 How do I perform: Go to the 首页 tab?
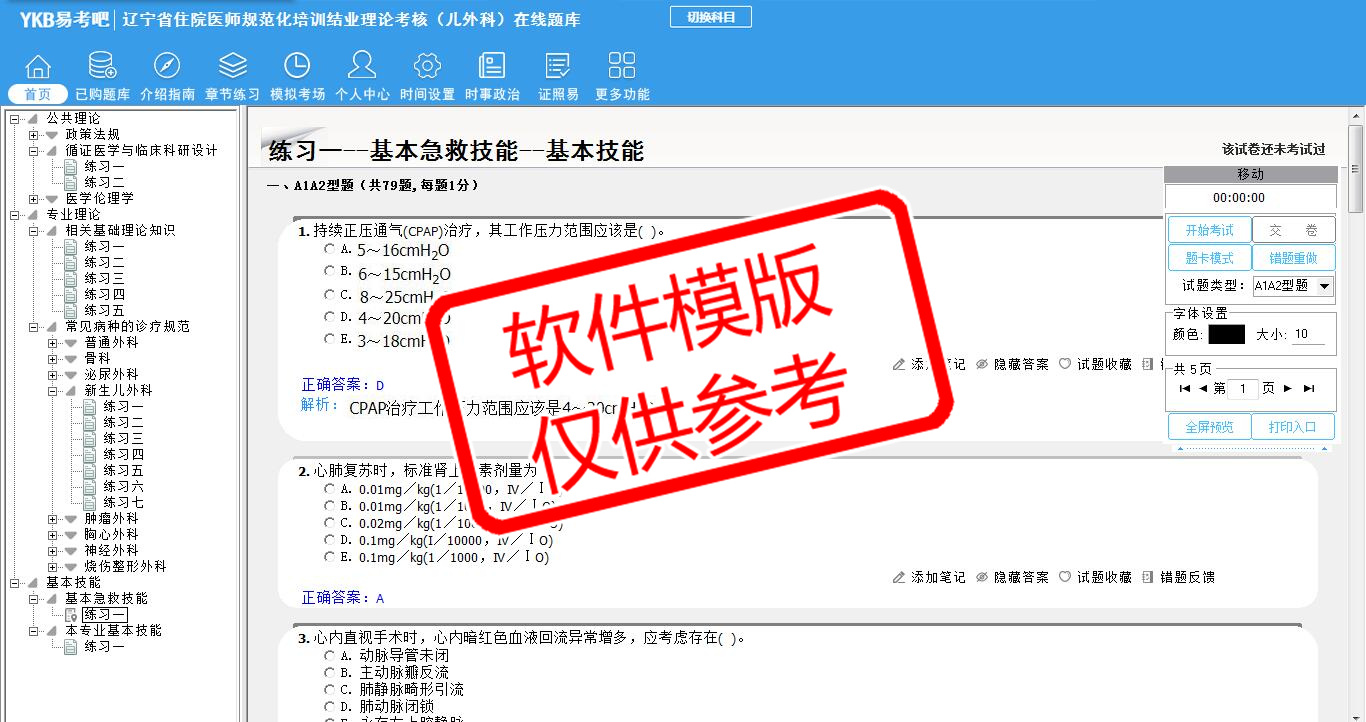38,95
